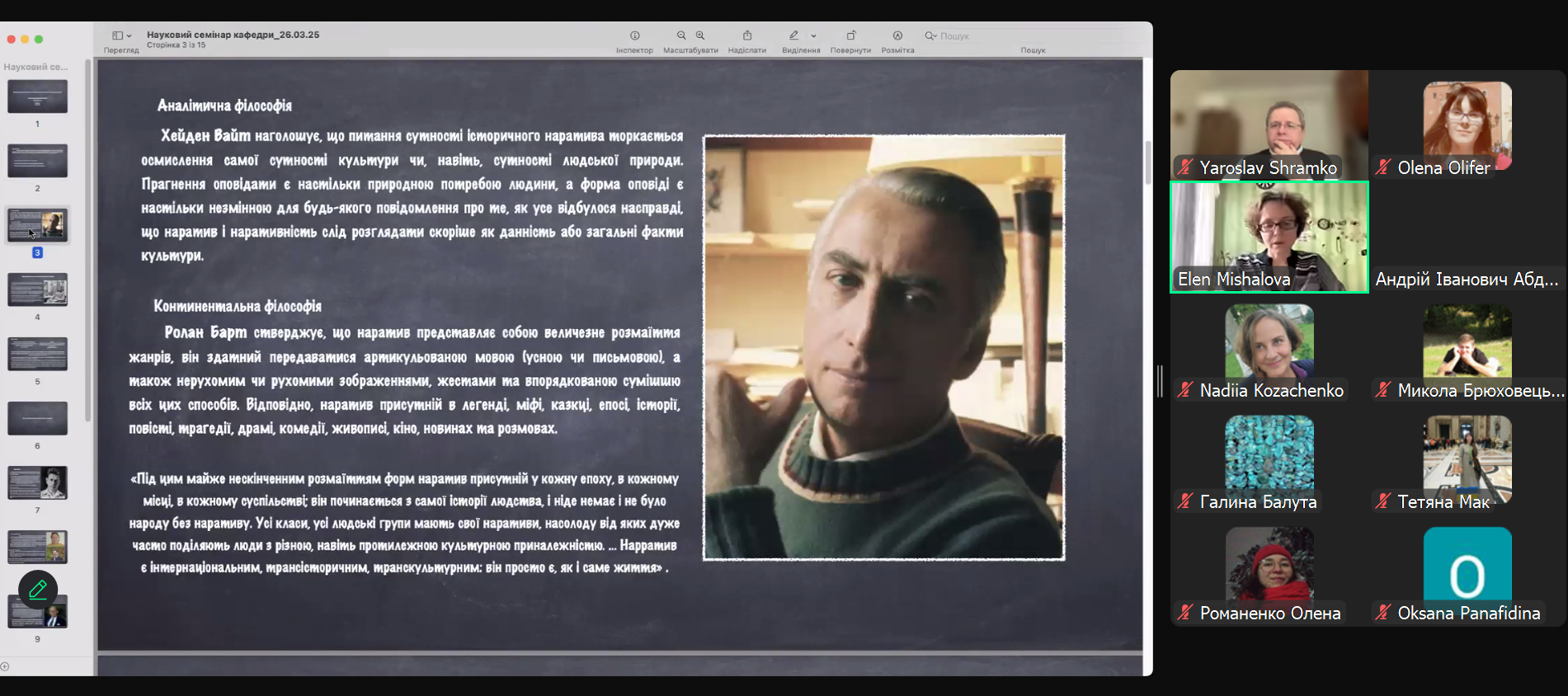This screenshot has height=696, width=1568.
Task: Select page 1 thumbnail in sidebar
Action: [x=37, y=96]
